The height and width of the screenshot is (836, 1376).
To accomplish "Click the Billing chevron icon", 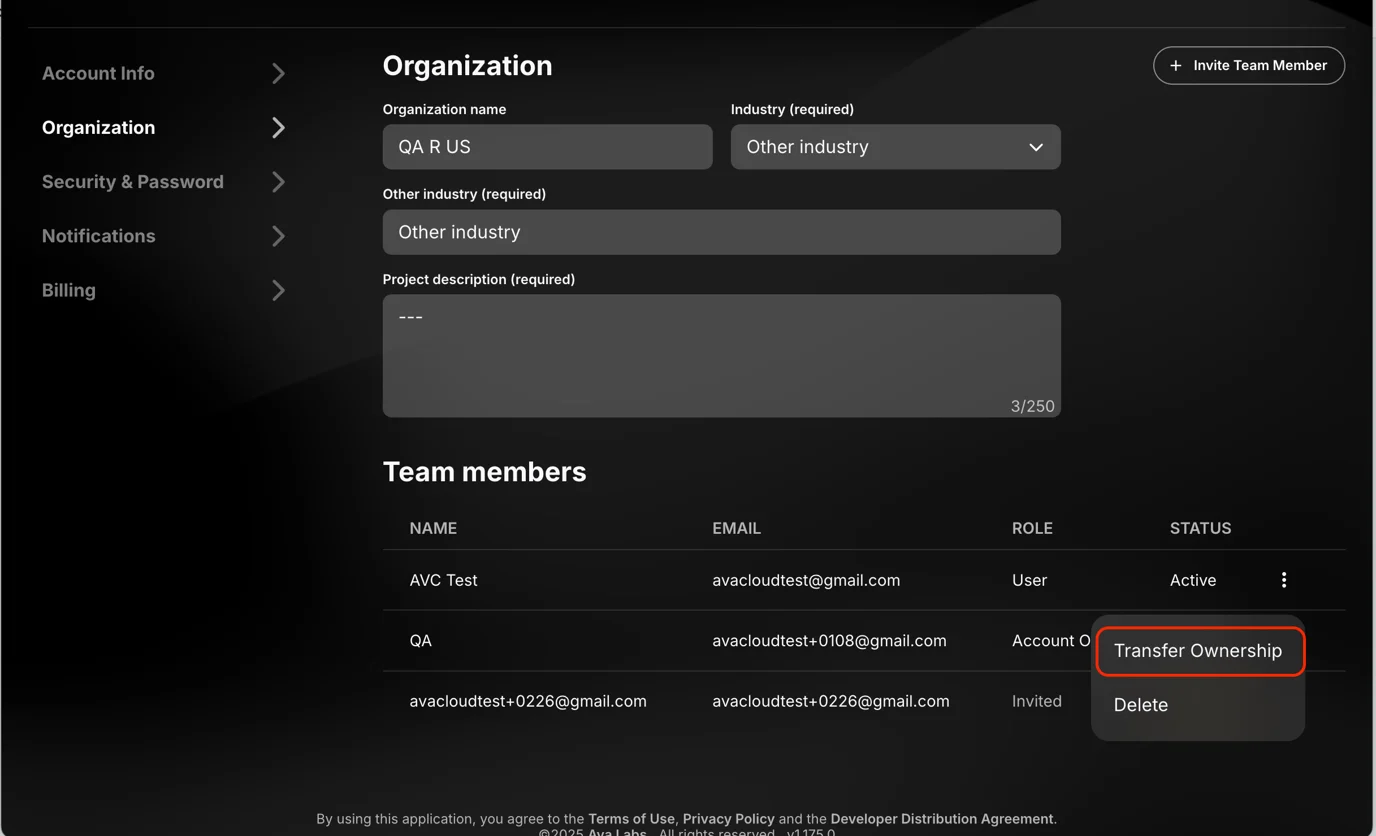I will pos(277,290).
